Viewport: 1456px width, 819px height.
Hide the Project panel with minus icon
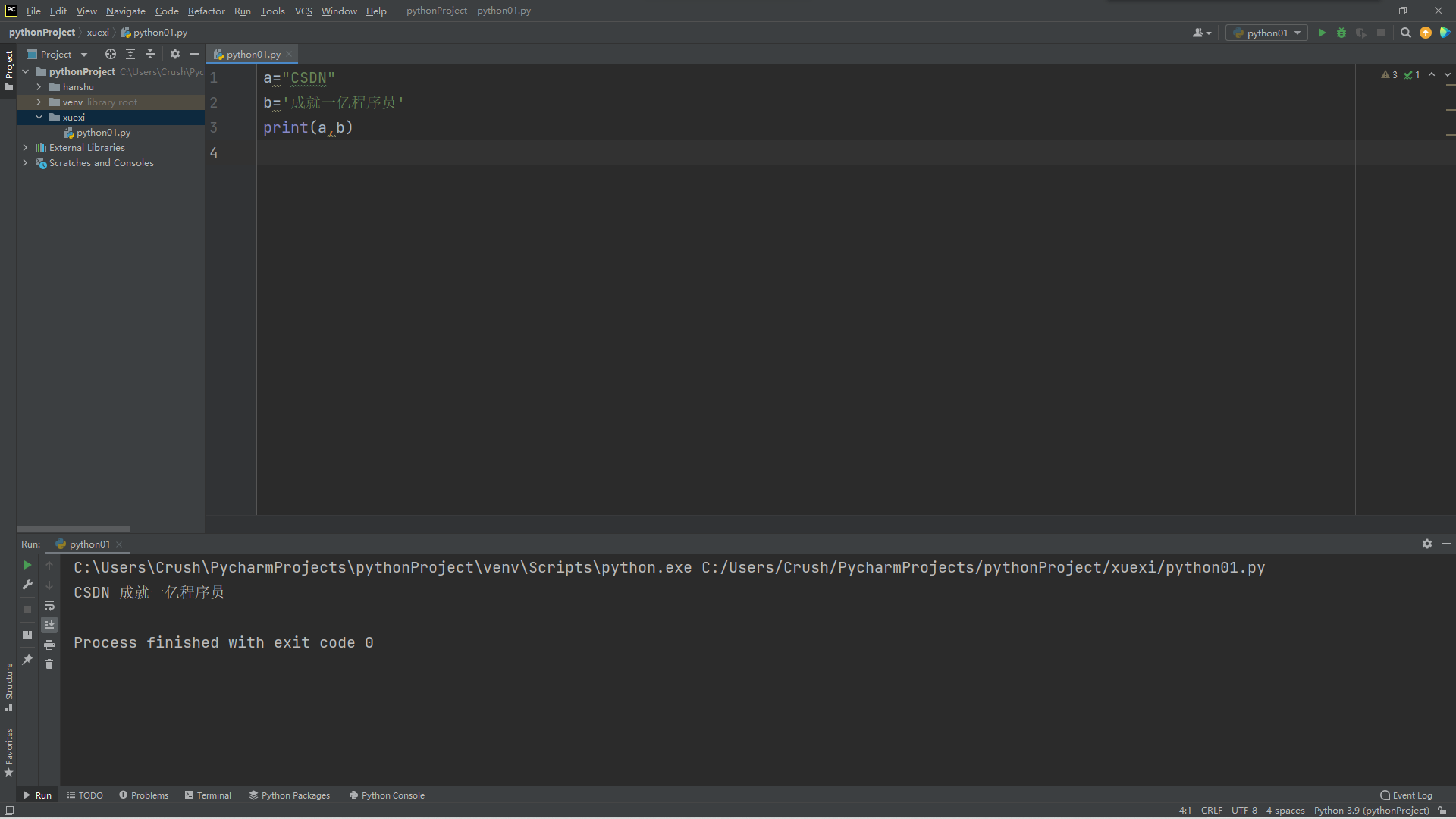click(x=195, y=54)
